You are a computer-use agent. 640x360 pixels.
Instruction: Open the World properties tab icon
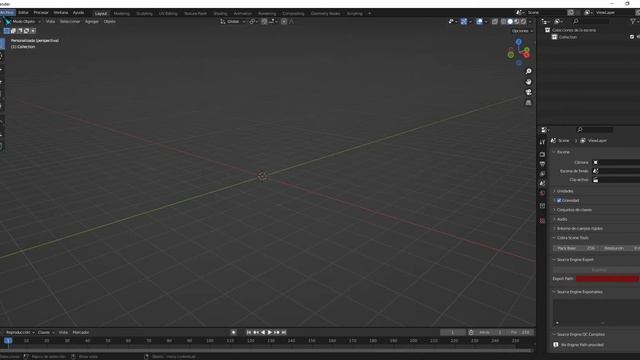click(542, 193)
